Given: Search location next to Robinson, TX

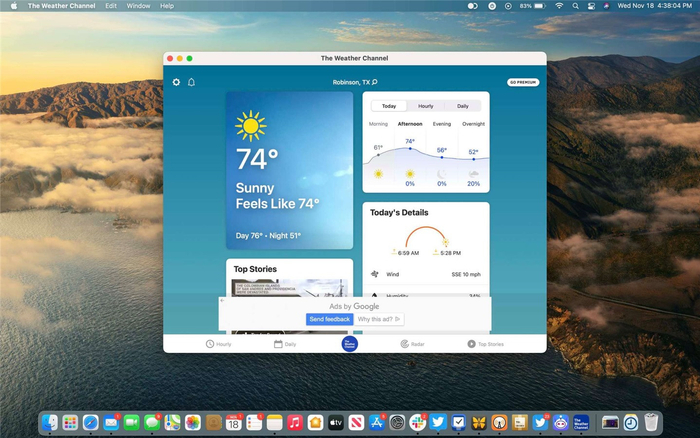Looking at the screenshot, I should coord(375,82).
